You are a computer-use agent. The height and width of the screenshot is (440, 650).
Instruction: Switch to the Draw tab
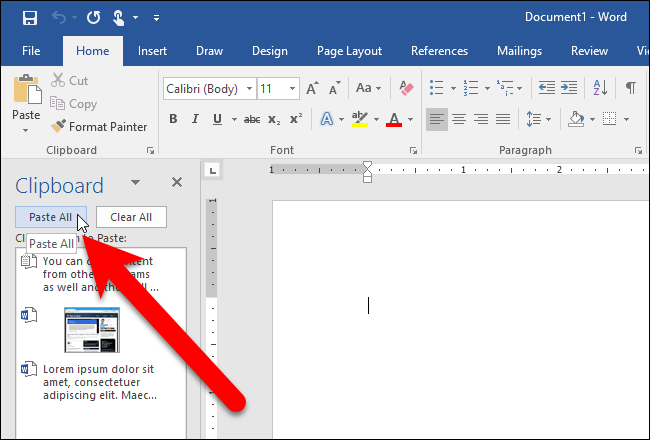point(209,51)
